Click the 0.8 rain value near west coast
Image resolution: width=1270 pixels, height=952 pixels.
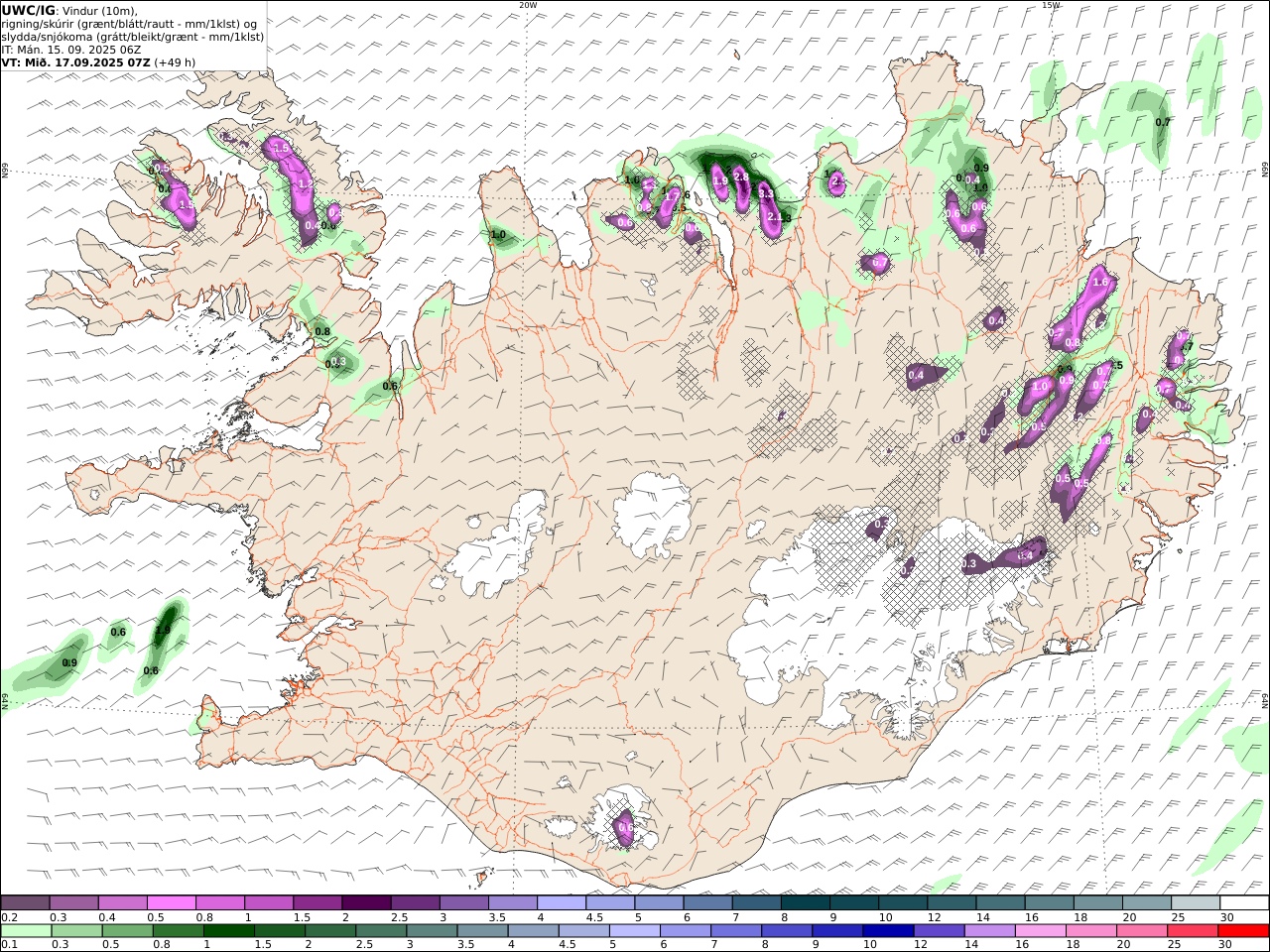[322, 331]
